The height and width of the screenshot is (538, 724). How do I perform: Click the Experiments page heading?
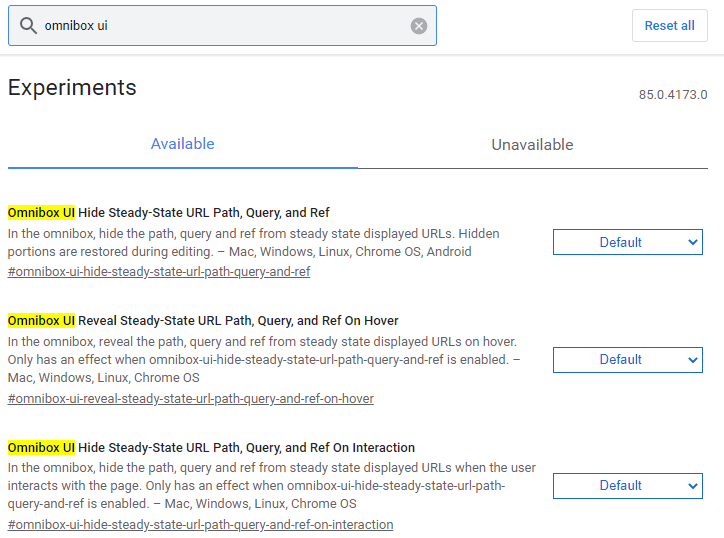(72, 87)
